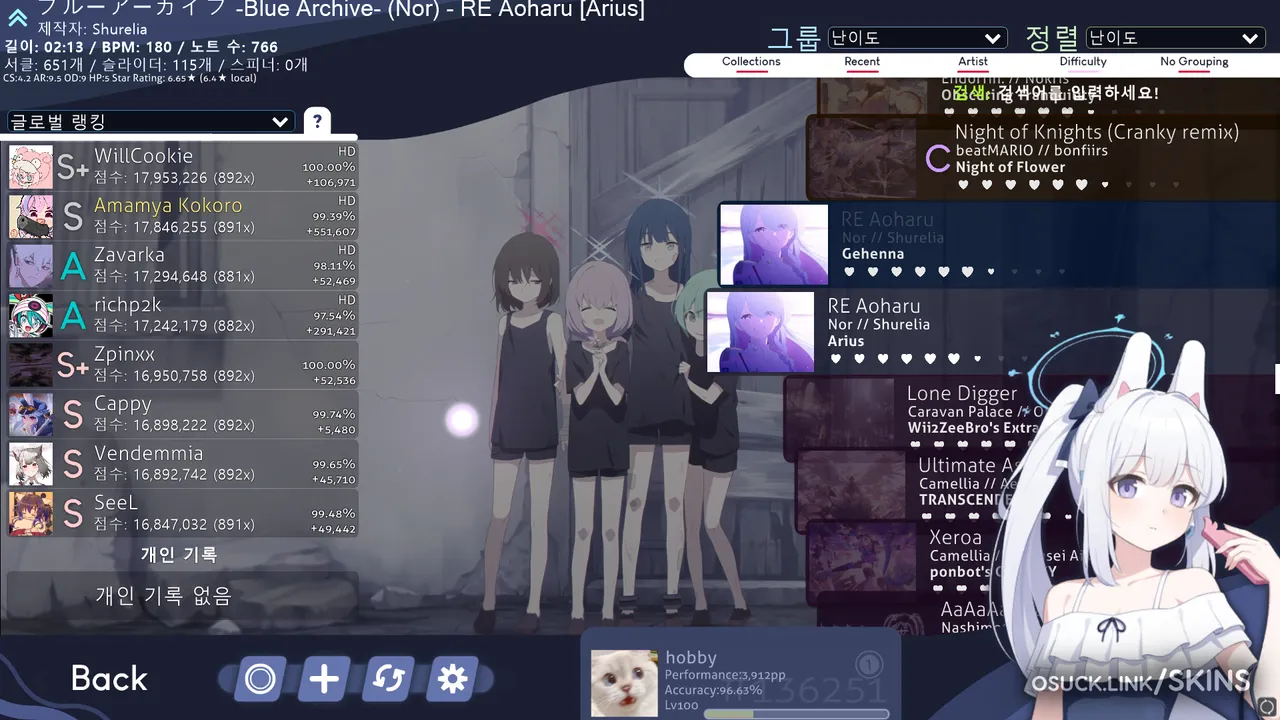This screenshot has width=1280, height=720.
Task: Switch to the Collections tab
Action: pos(751,63)
